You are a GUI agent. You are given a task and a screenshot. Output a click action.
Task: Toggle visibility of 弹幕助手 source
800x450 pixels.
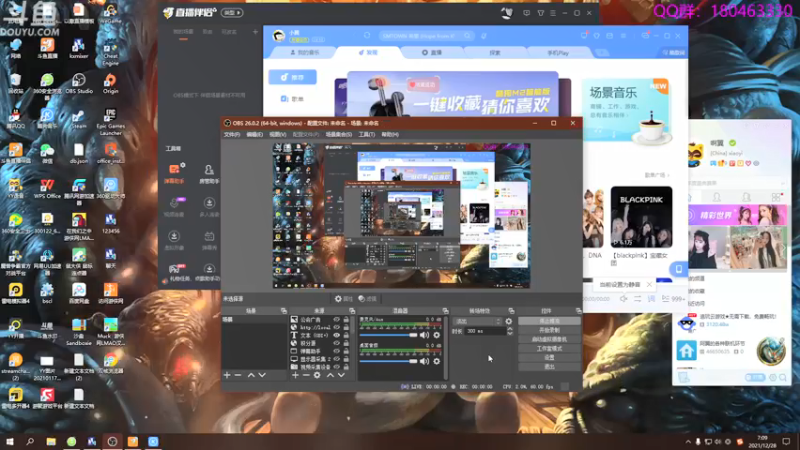[336, 351]
